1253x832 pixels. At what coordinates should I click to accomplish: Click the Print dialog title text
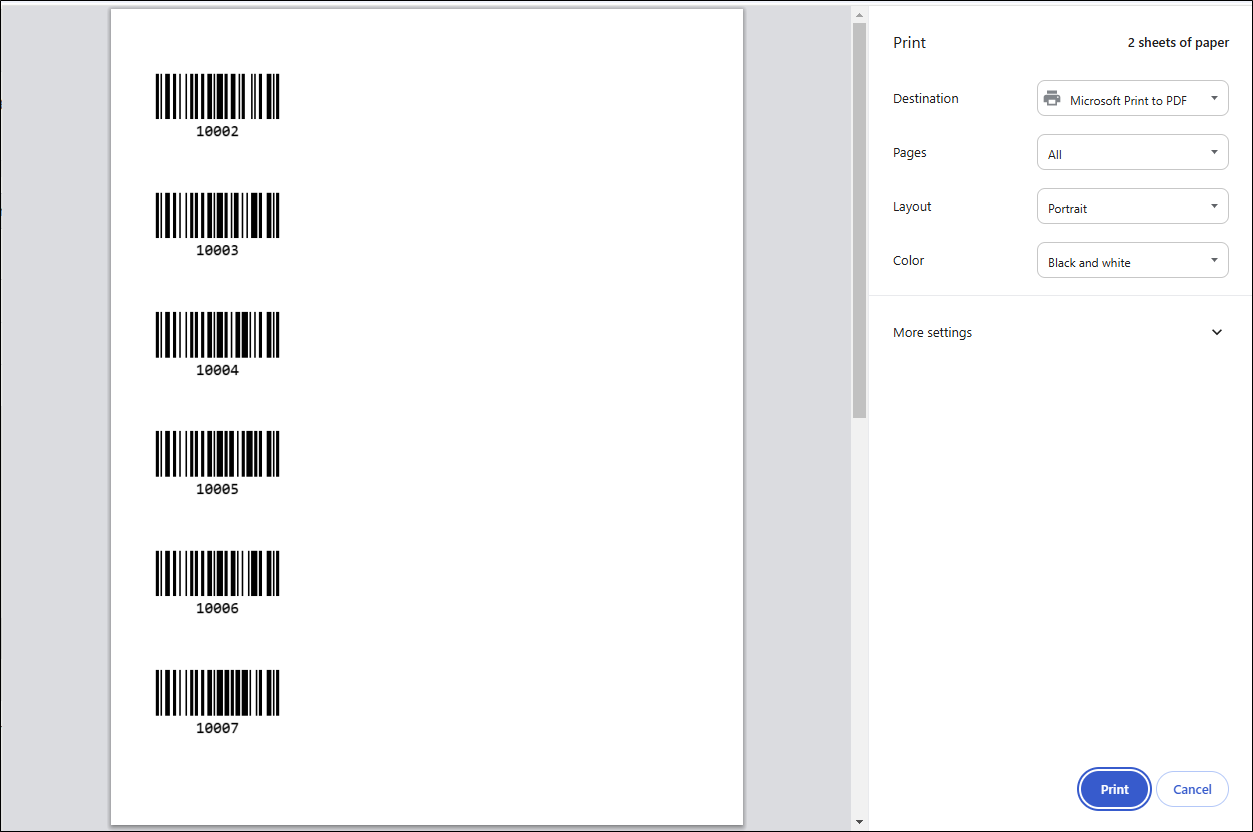coord(909,43)
